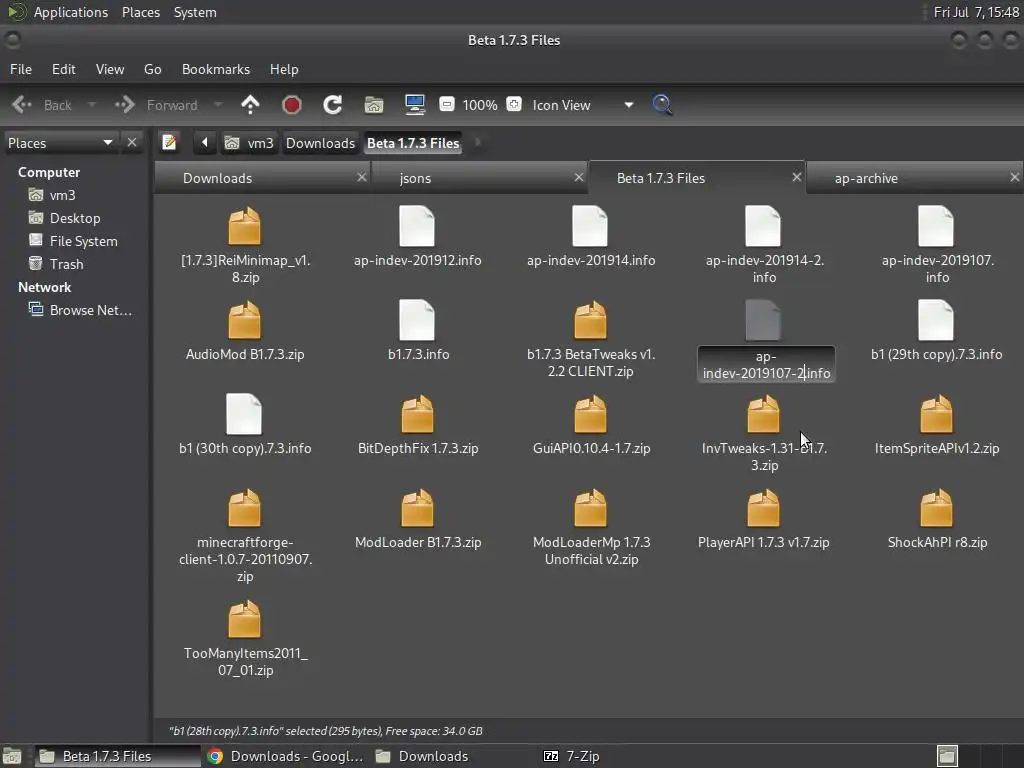The image size is (1024, 768).
Task: Select the ModLoader B1.7.3.zip archive icon
Action: point(417,508)
